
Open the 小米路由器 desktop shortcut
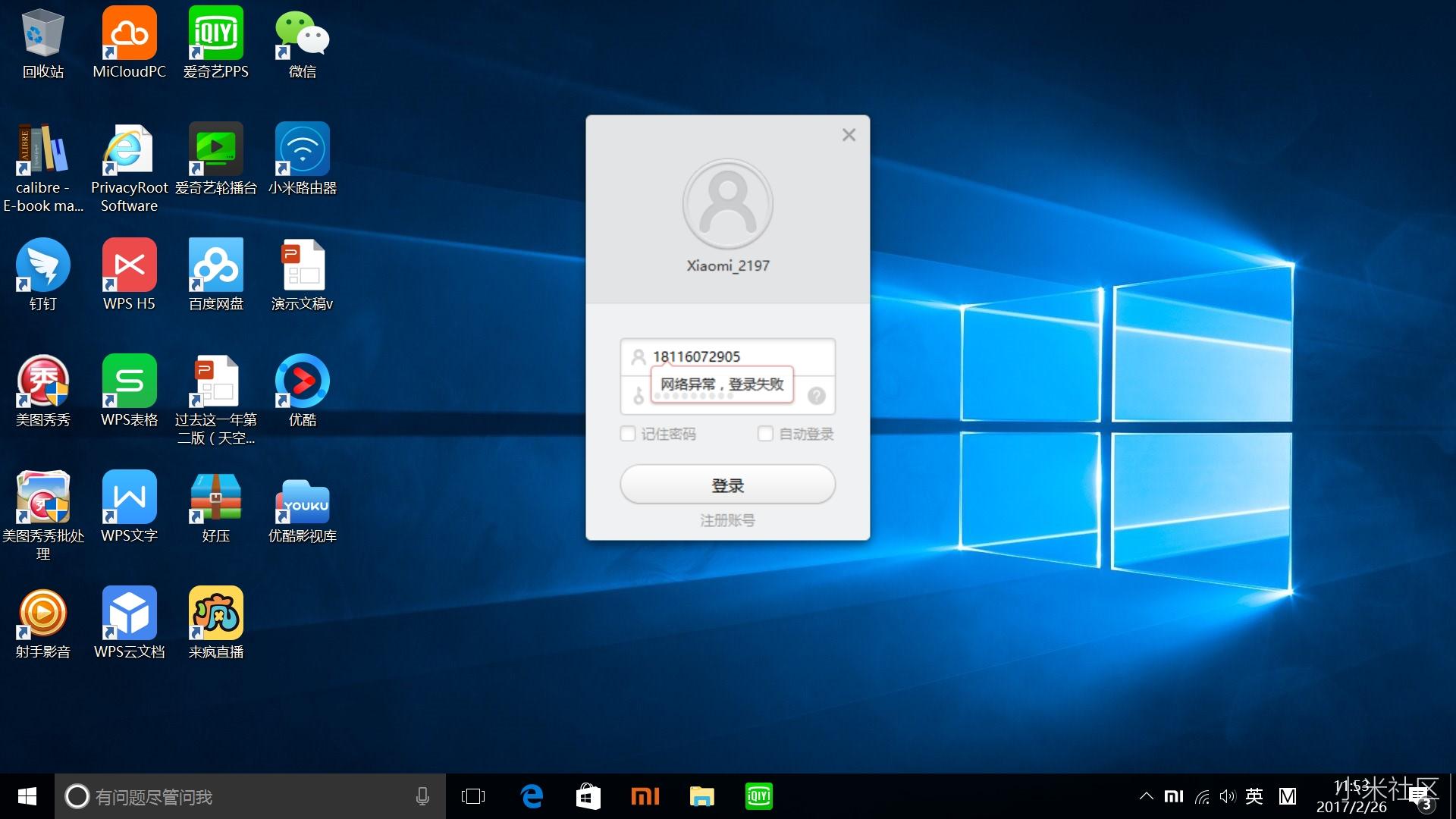pos(302,150)
